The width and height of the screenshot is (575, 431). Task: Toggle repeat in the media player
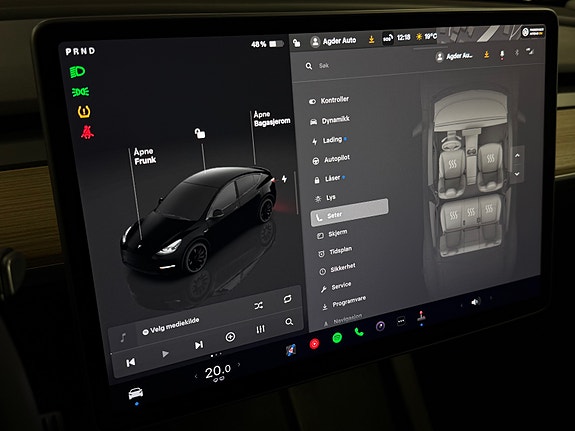point(288,299)
